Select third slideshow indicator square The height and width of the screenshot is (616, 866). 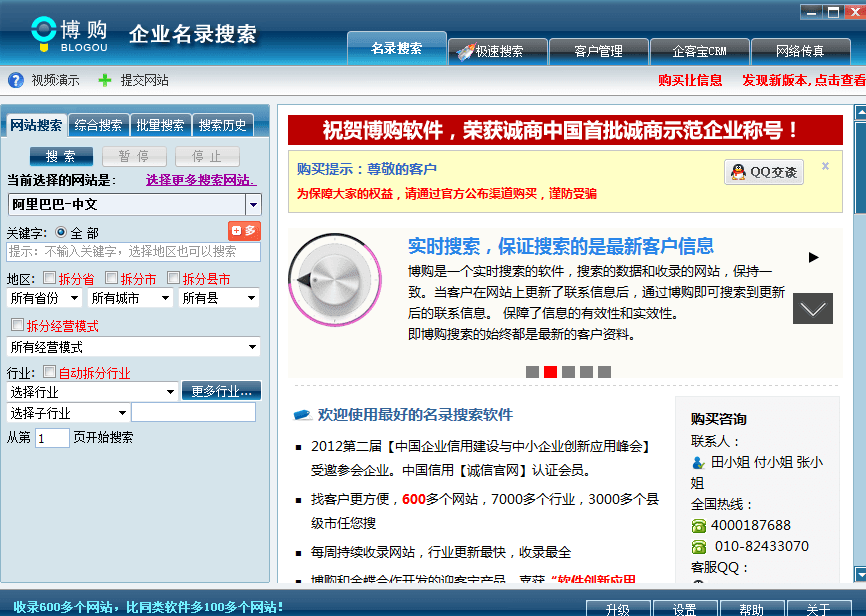(x=568, y=372)
